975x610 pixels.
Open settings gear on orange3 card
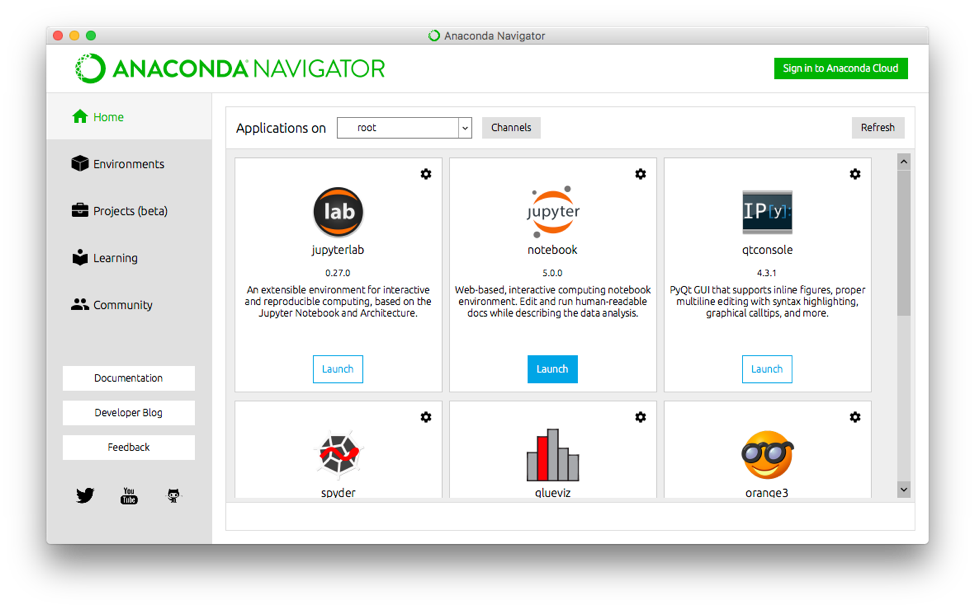tap(855, 417)
